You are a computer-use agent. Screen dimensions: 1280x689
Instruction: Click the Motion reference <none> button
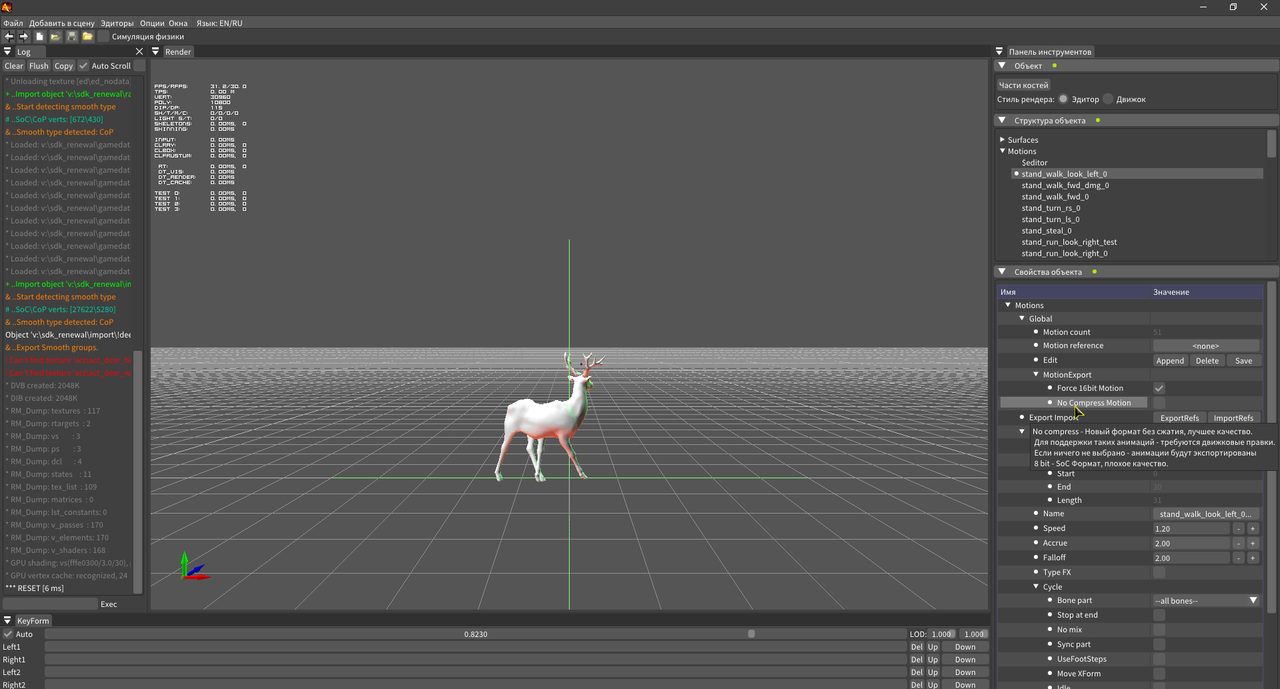coord(1206,346)
